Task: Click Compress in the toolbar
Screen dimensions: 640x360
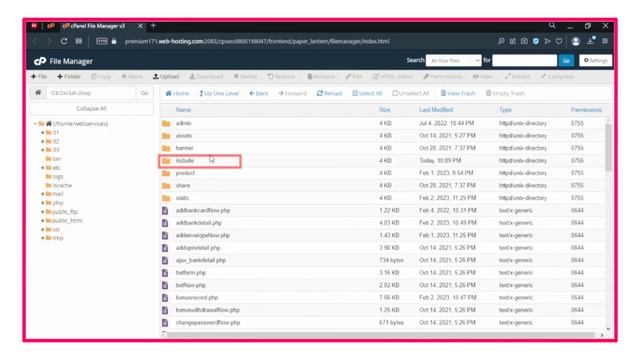Action: (558, 76)
